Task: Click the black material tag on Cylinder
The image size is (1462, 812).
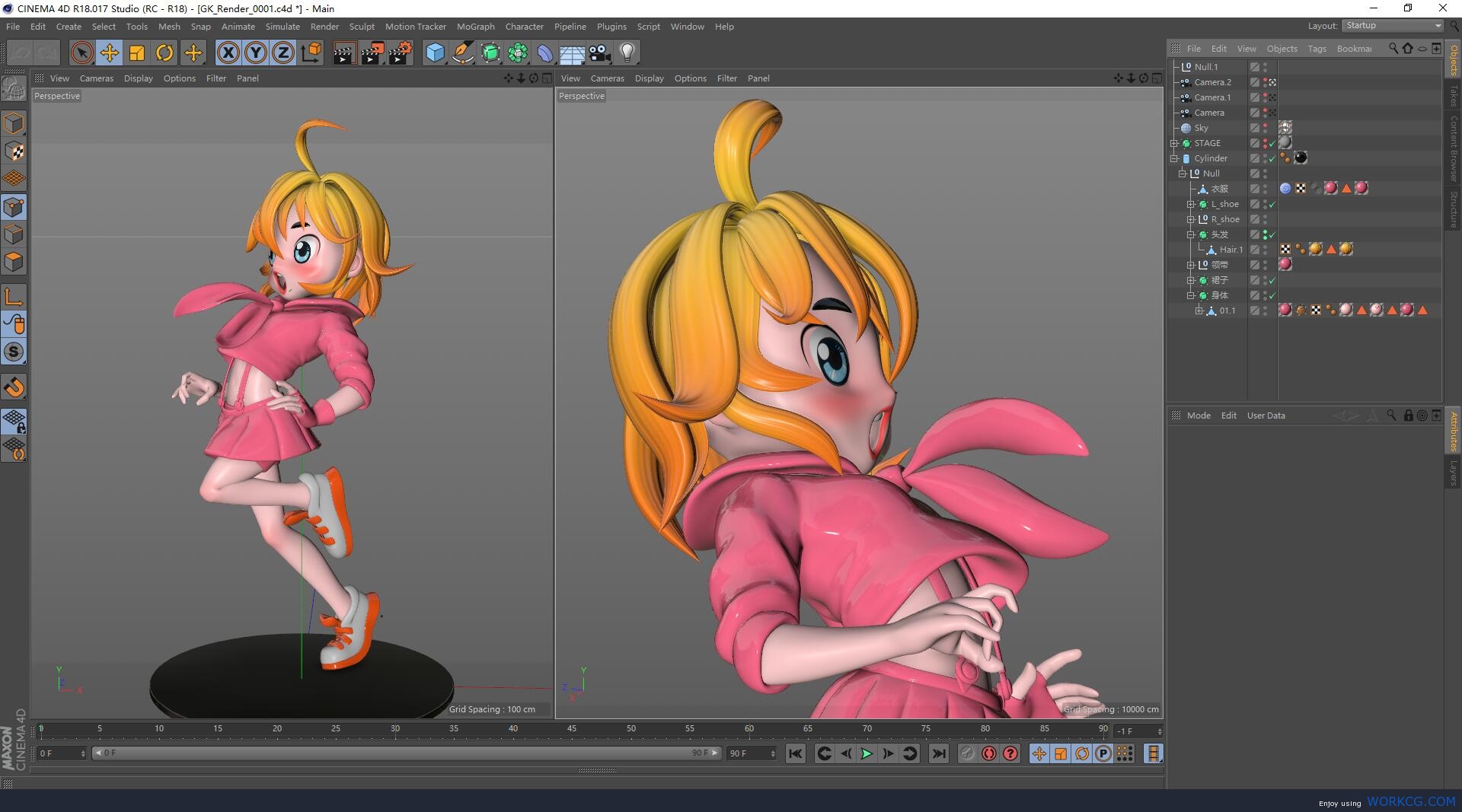Action: pyautogui.click(x=1301, y=158)
